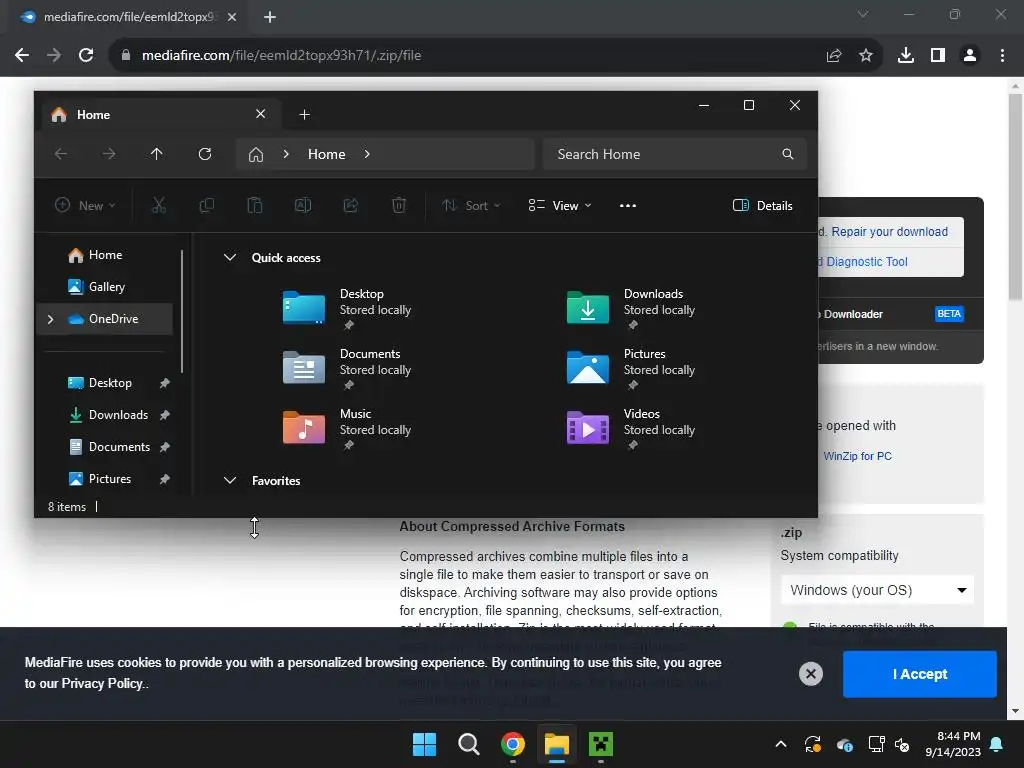The height and width of the screenshot is (768, 1024).
Task: Select Home in the File Explorer sidebar
Action: [104, 255]
